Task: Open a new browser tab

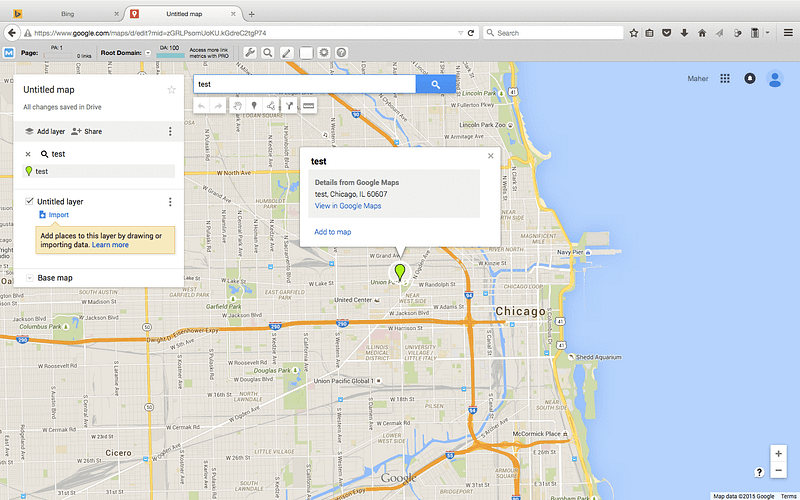Action: tap(252, 14)
